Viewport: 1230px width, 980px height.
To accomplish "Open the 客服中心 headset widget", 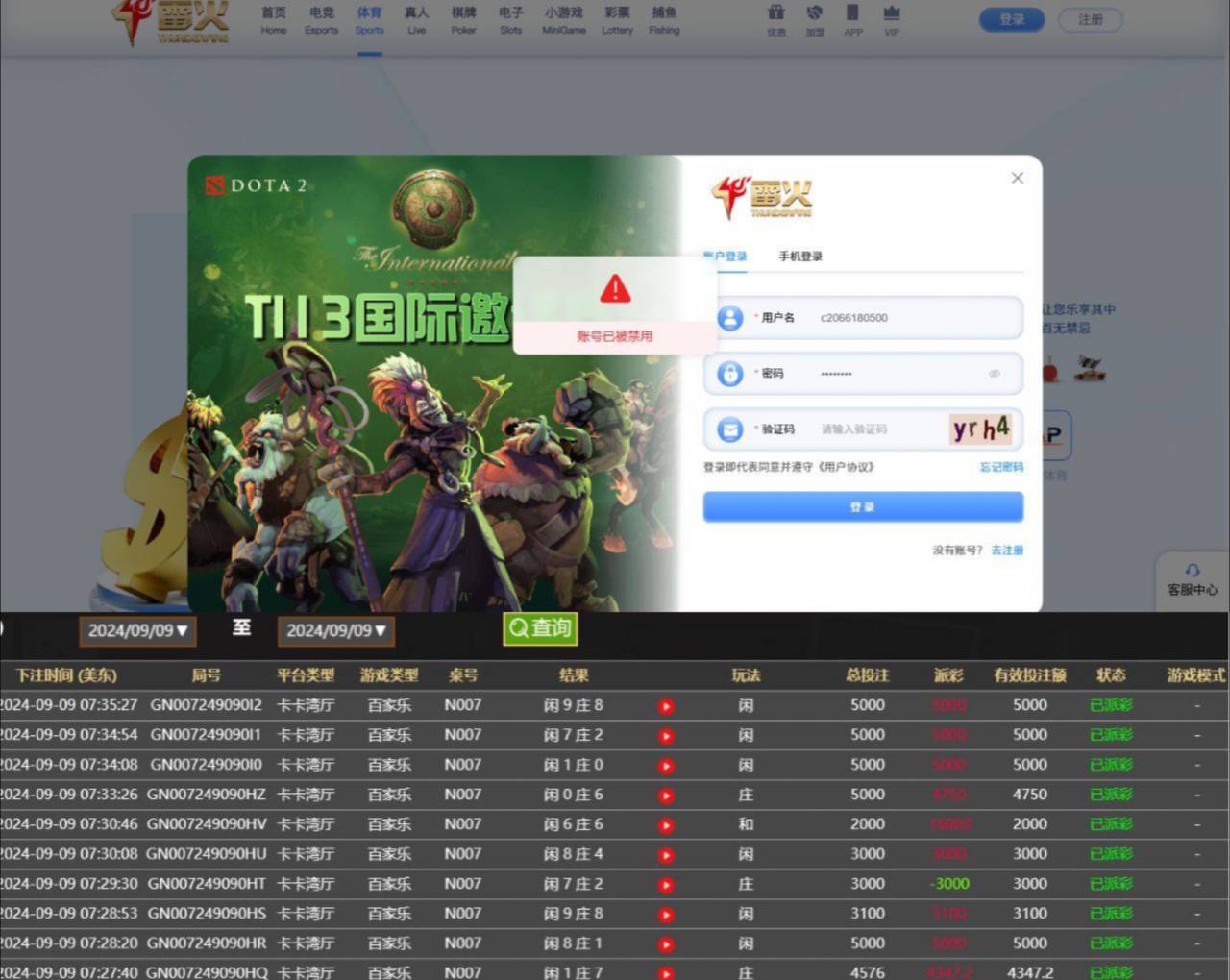I will pyautogui.click(x=1192, y=580).
